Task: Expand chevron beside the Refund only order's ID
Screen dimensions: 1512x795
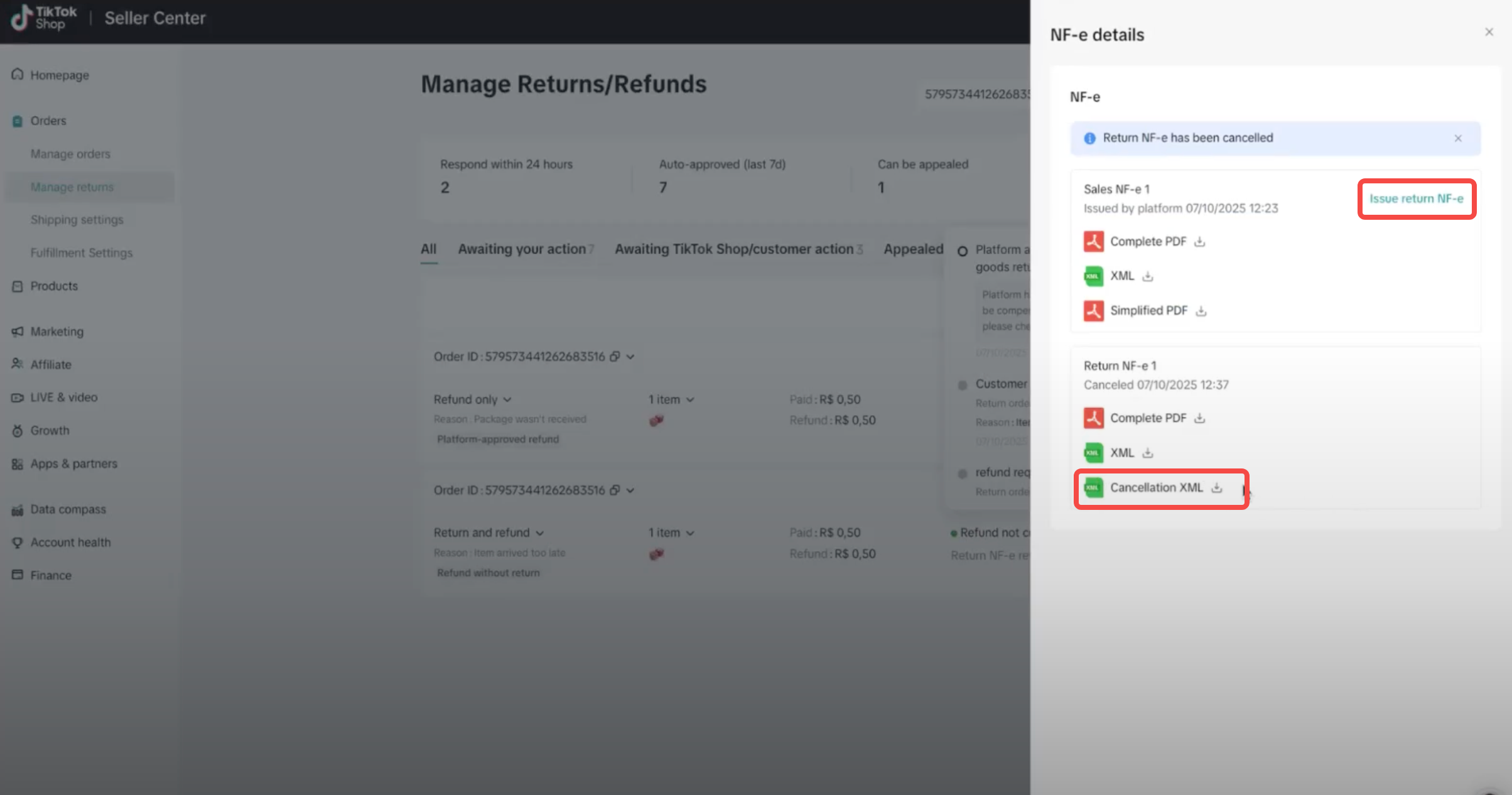Action: (x=630, y=357)
